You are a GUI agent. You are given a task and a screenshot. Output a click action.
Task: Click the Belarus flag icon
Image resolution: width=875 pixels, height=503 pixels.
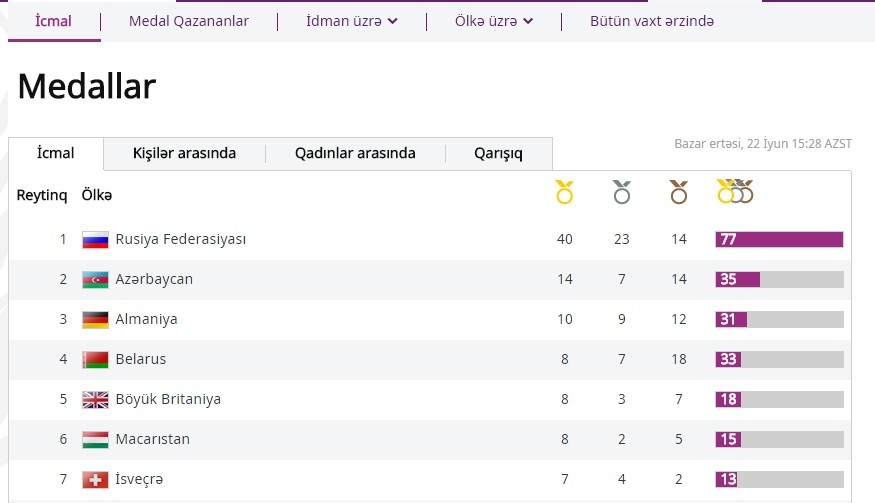tap(95, 360)
